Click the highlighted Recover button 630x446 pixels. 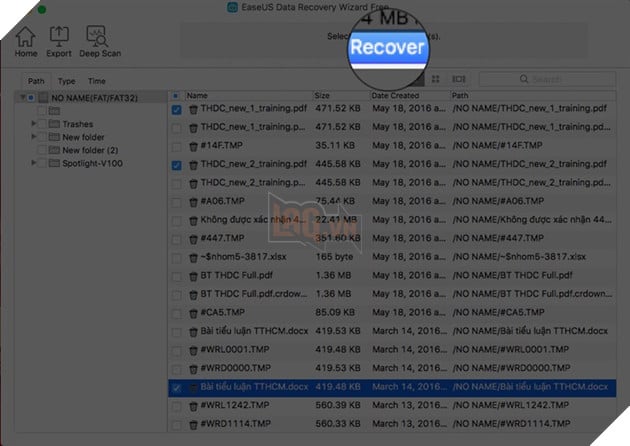click(x=388, y=47)
